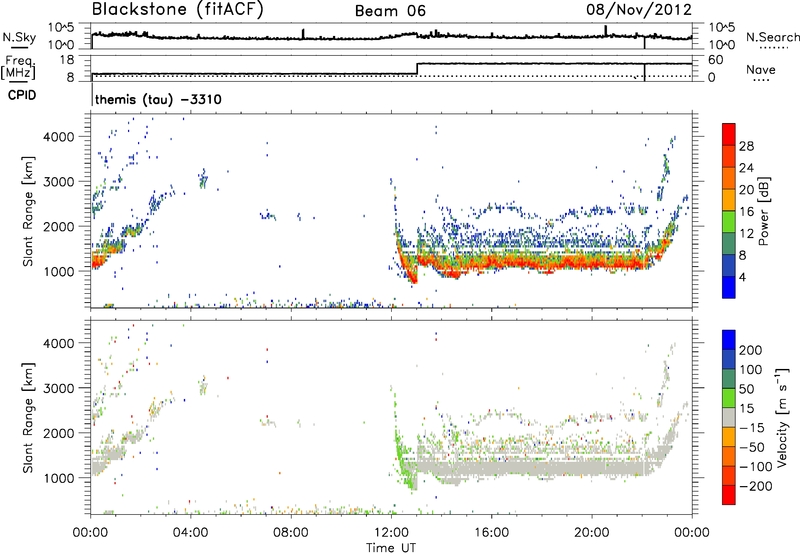Click frequency axis tick '18'
The height and width of the screenshot is (554, 800).
tap(67, 60)
